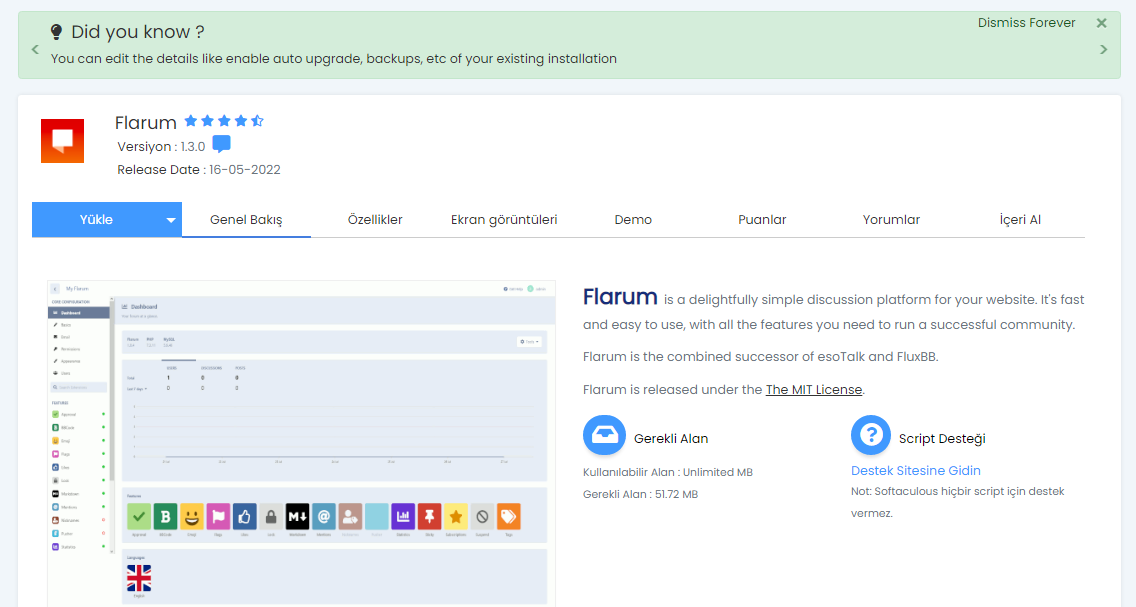This screenshot has height=607, width=1136.
Task: Open the Yükle dropdown arrow
Action: pyautogui.click(x=171, y=220)
